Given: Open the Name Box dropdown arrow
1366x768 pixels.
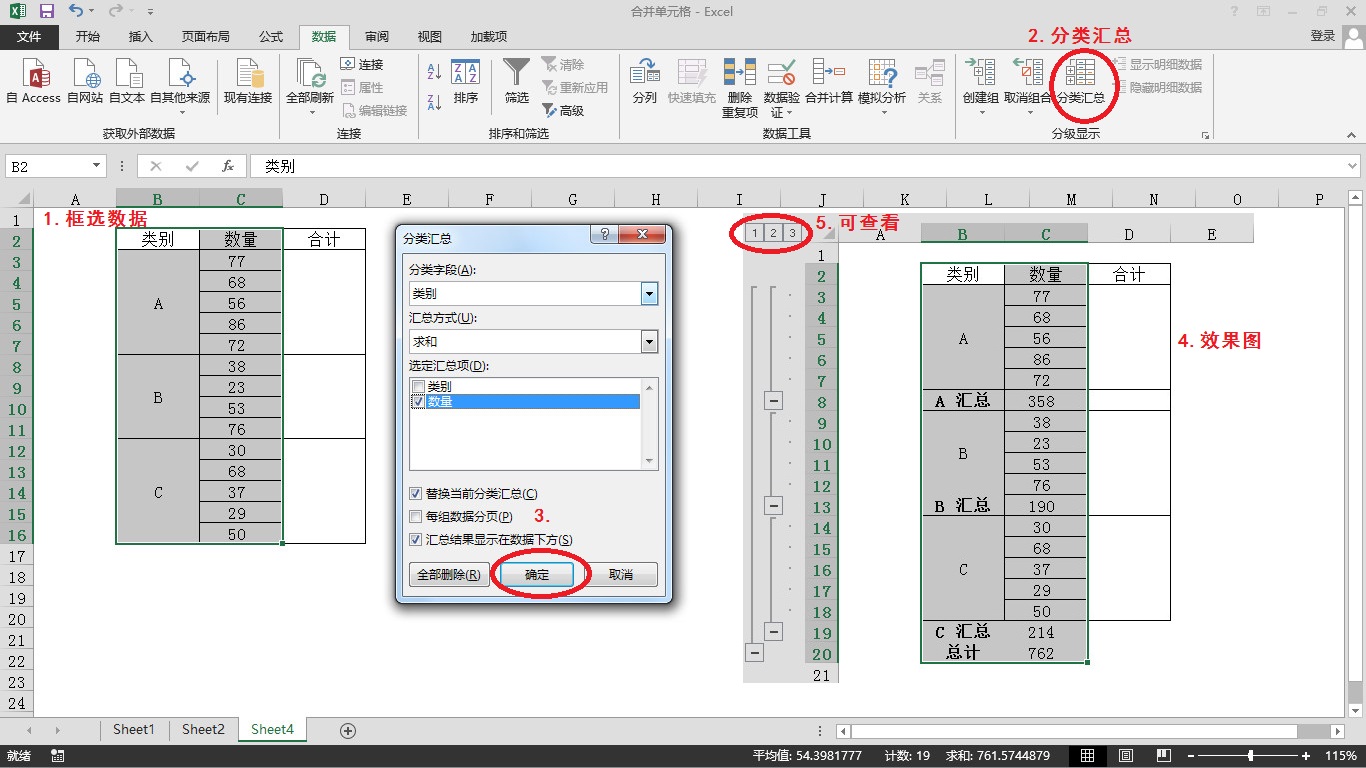Looking at the screenshot, I should (x=97, y=166).
